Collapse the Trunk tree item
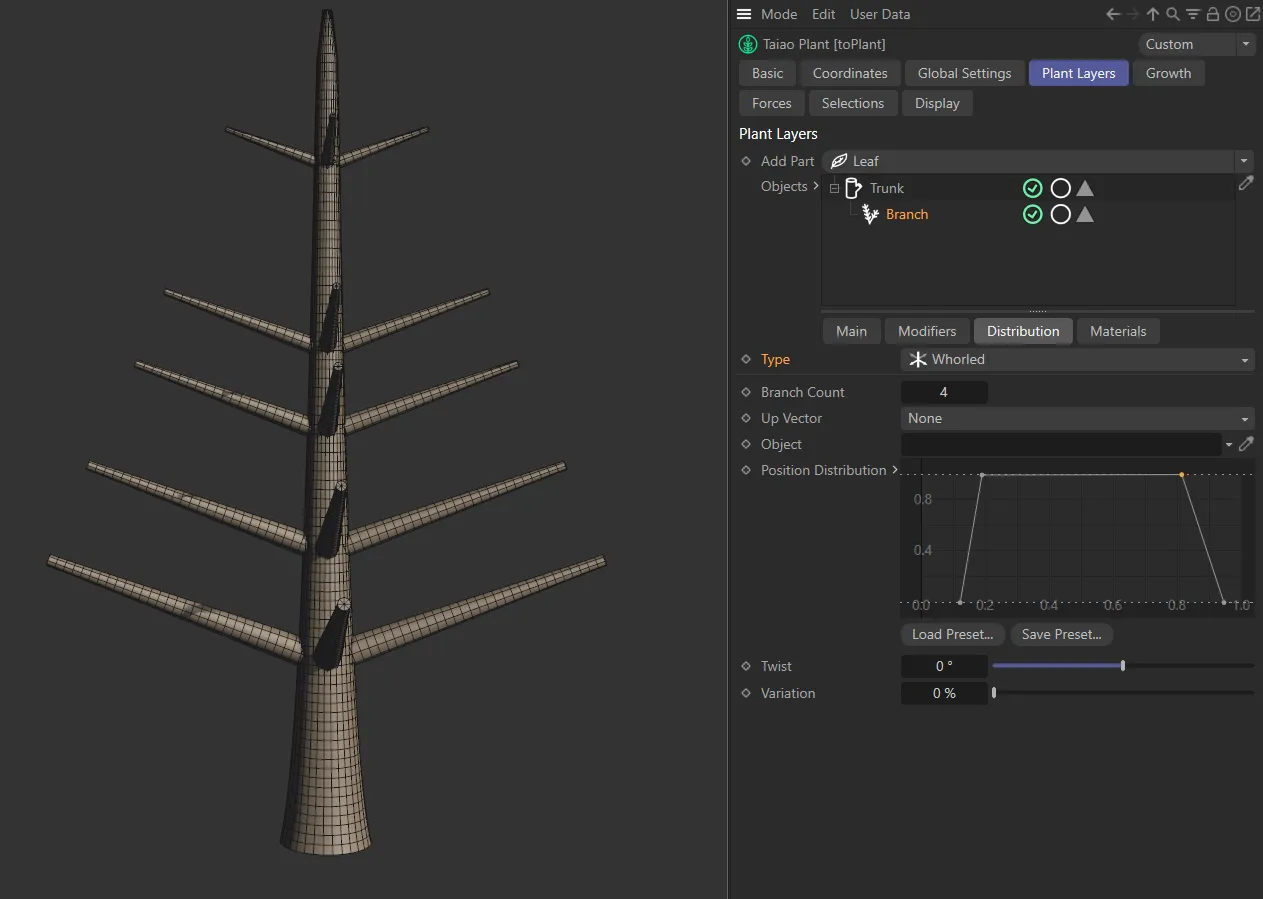 [834, 188]
